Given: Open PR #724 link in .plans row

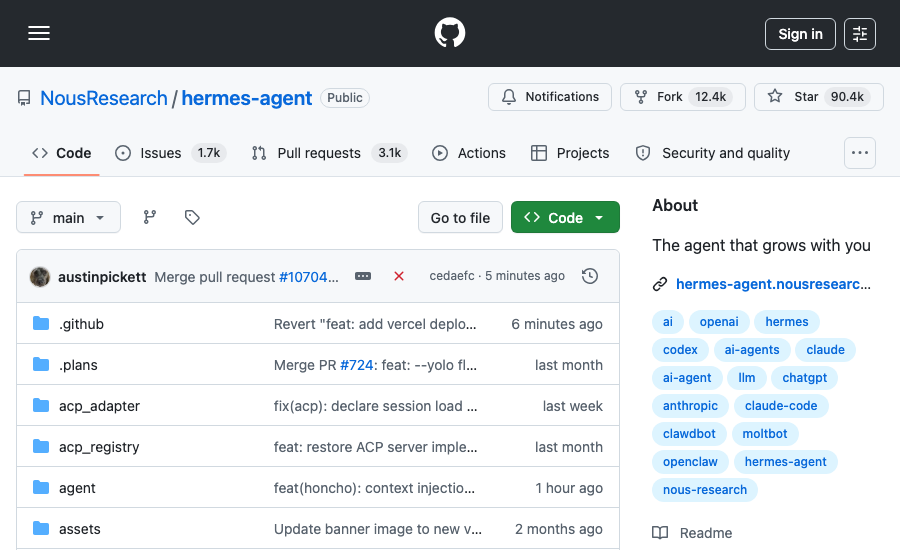Looking at the screenshot, I should click(x=356, y=365).
